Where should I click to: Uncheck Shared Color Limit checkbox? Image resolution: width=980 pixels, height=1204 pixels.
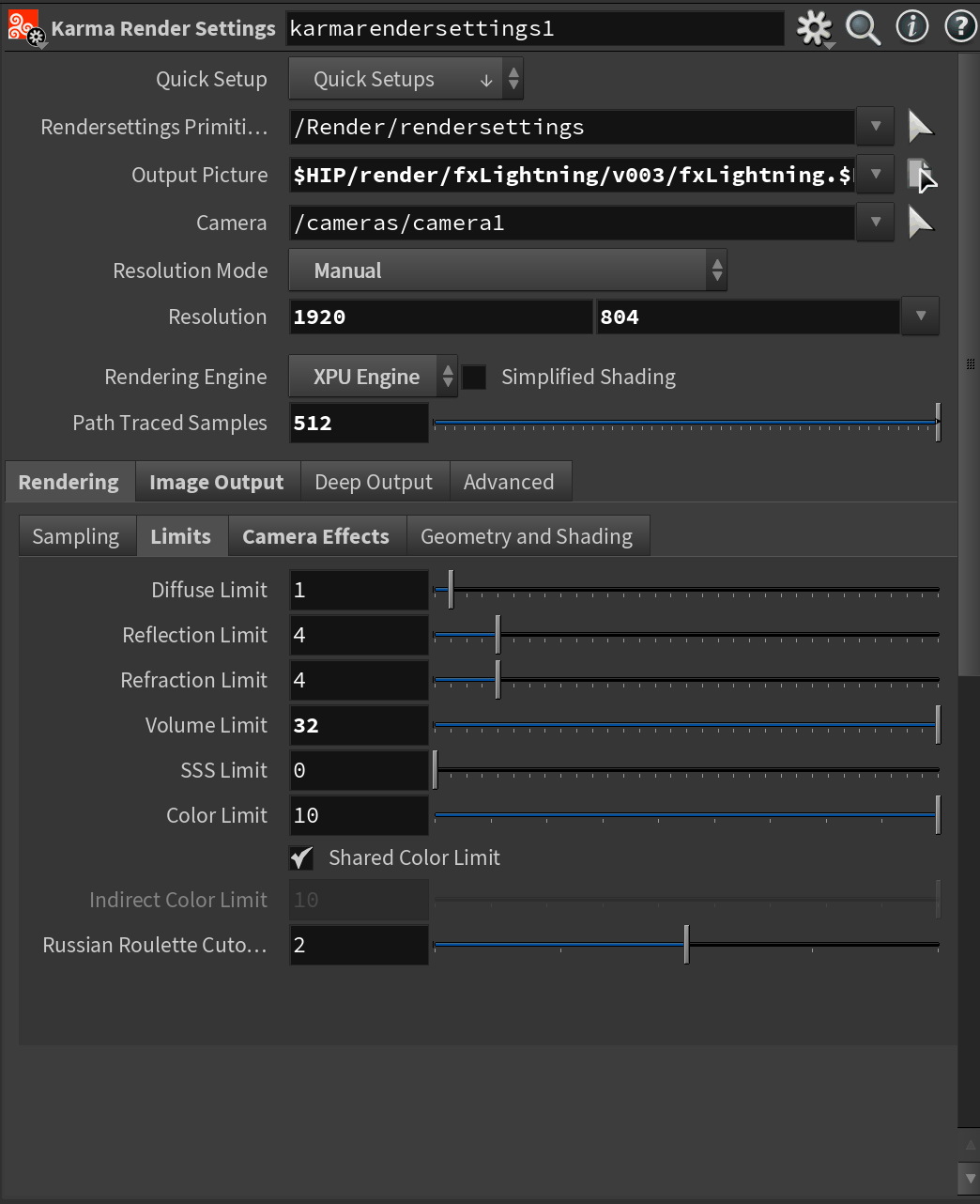301,857
